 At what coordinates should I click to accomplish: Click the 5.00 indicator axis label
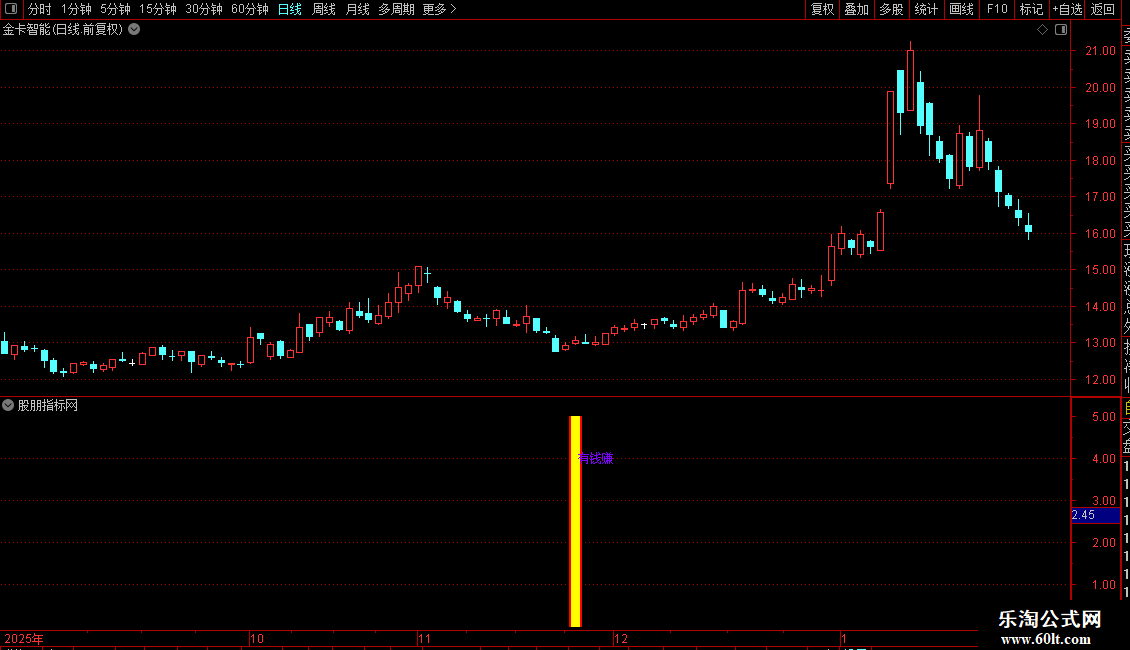click(x=1104, y=417)
